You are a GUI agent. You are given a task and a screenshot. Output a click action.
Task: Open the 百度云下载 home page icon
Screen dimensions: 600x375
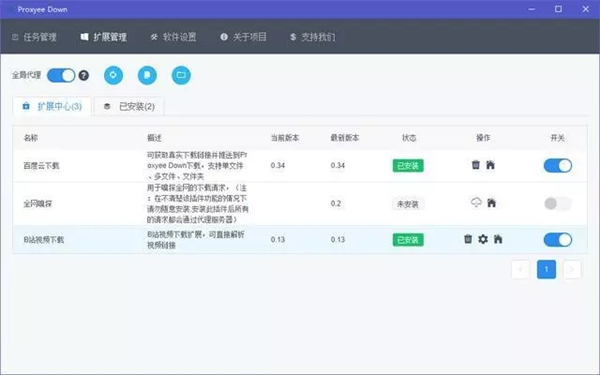(x=490, y=165)
